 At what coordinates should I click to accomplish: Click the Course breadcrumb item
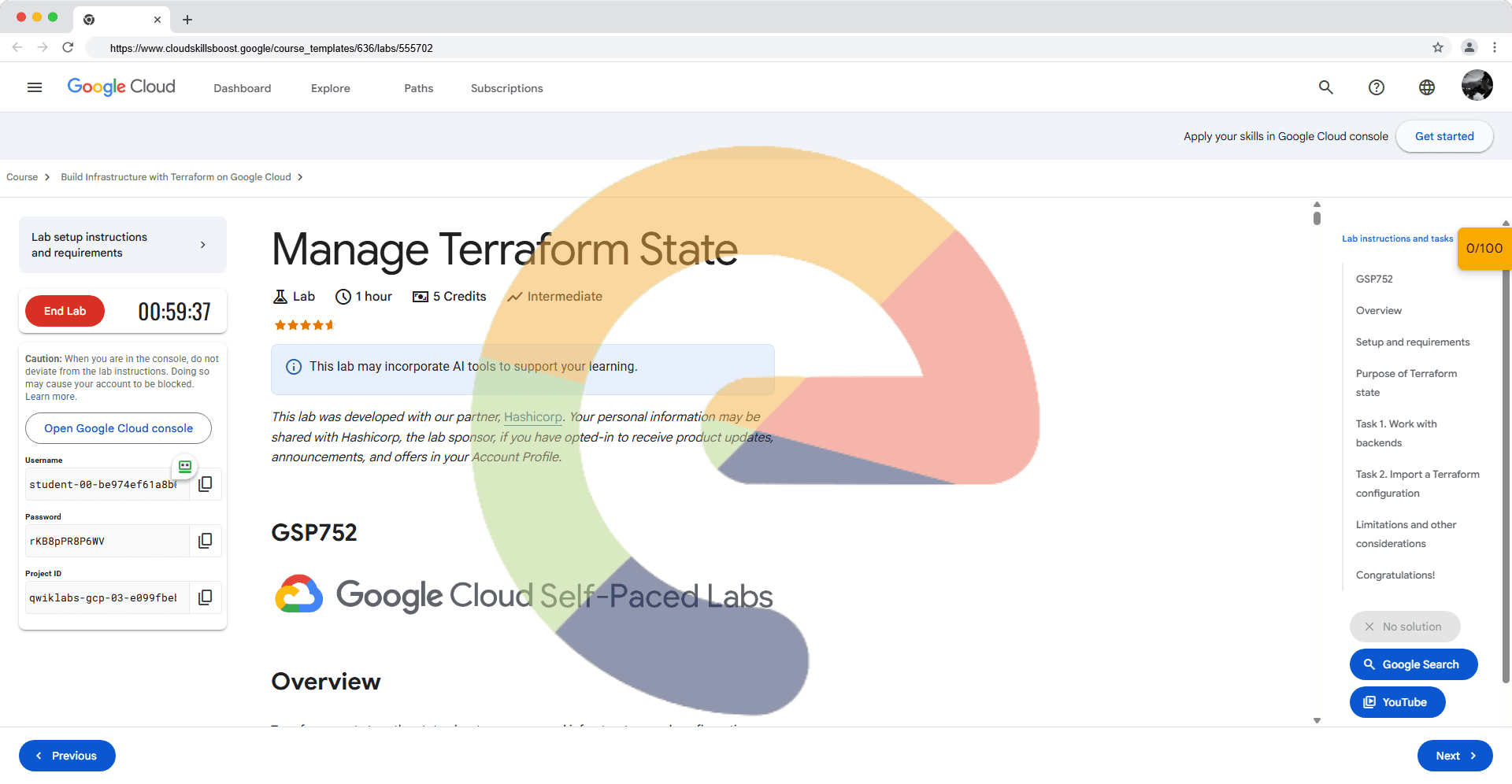tap(22, 177)
